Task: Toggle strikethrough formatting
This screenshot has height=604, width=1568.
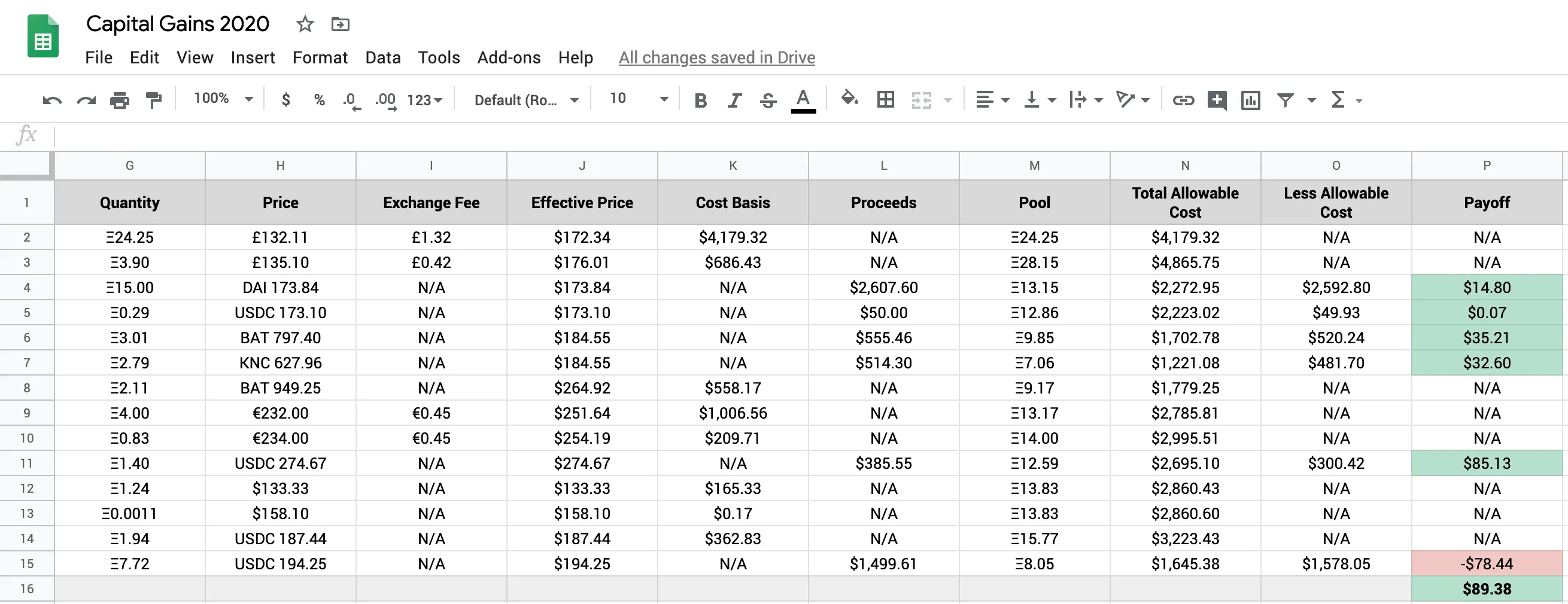Action: (x=768, y=100)
